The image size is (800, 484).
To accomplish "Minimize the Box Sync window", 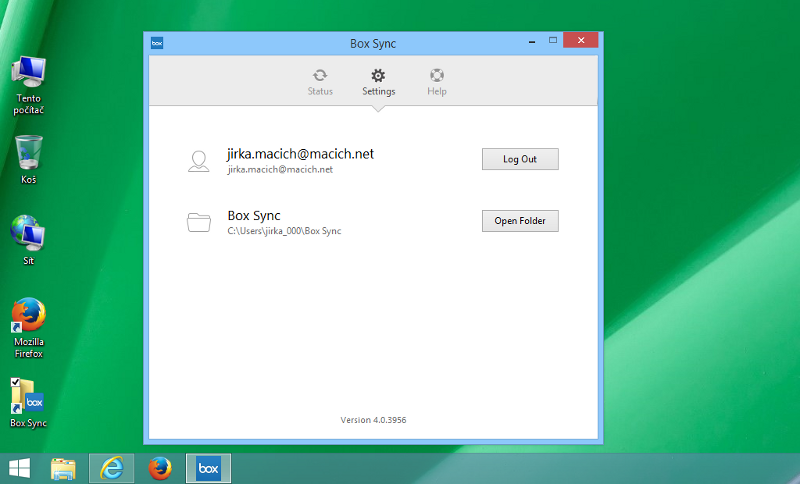I will (x=532, y=41).
